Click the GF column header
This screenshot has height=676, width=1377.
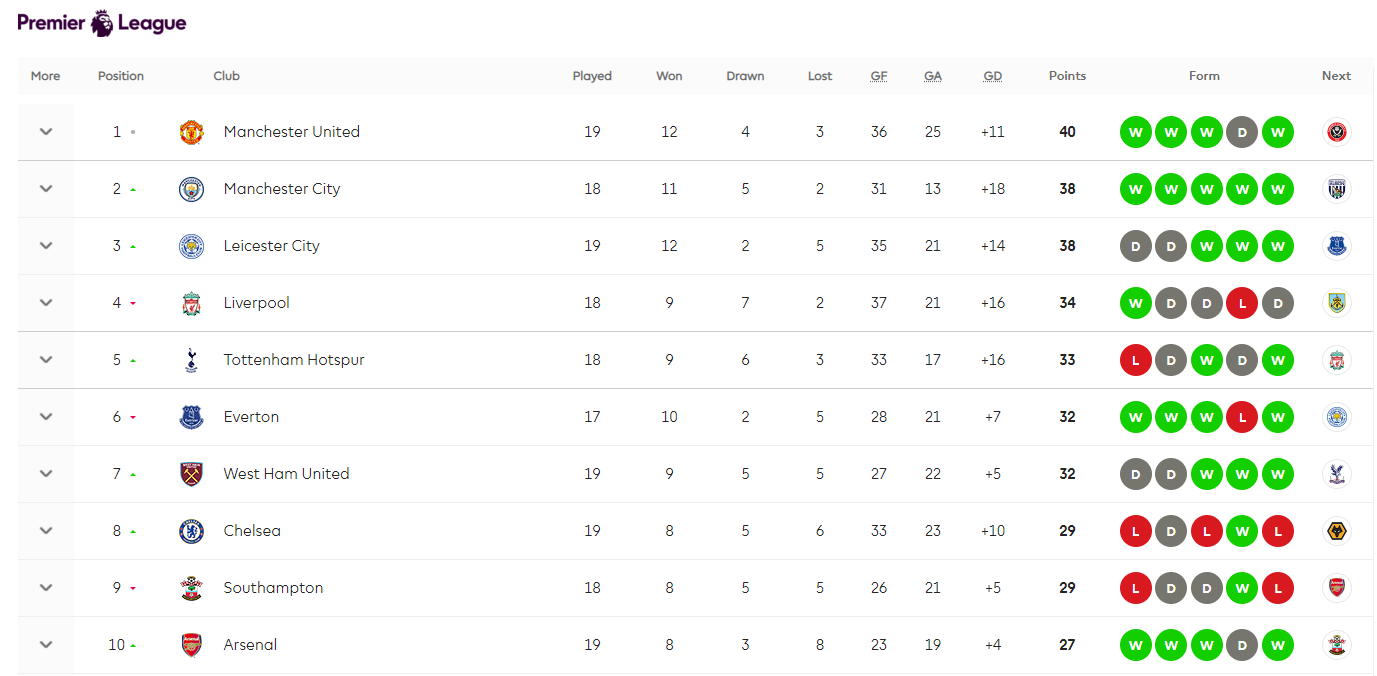point(879,76)
